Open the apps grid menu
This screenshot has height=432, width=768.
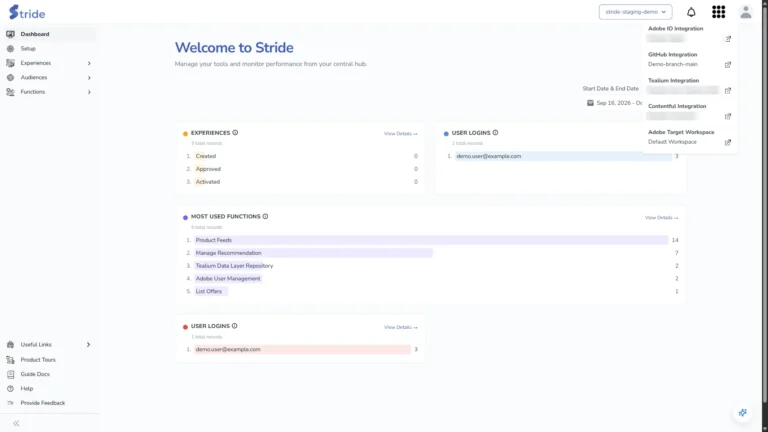point(719,12)
